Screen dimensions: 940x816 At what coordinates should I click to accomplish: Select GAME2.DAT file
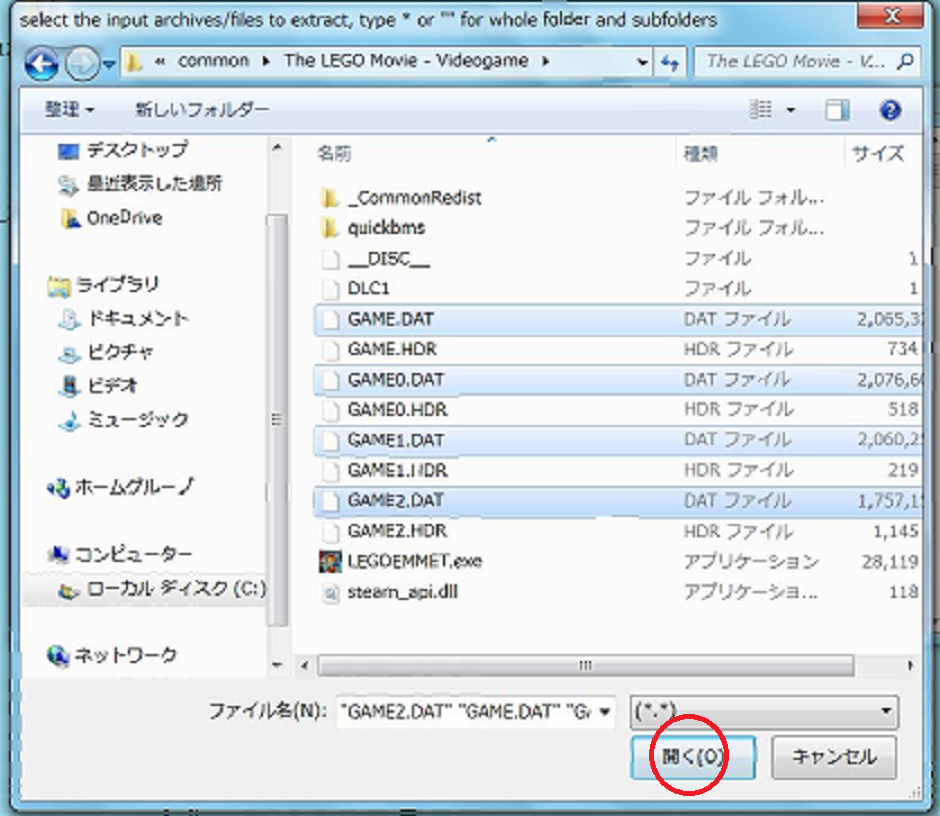619,501
